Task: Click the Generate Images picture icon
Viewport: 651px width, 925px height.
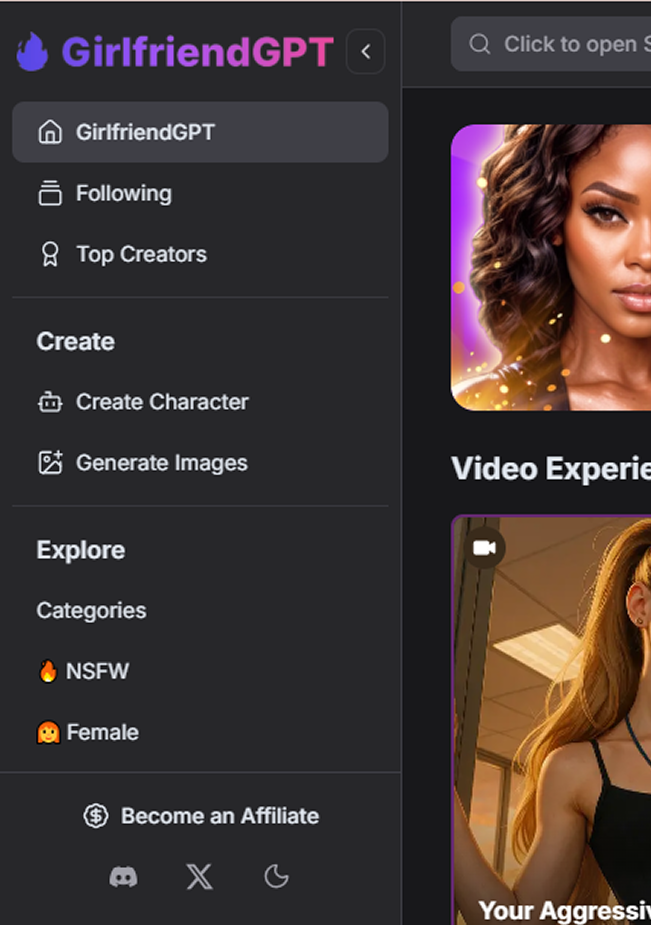Action: tap(50, 463)
